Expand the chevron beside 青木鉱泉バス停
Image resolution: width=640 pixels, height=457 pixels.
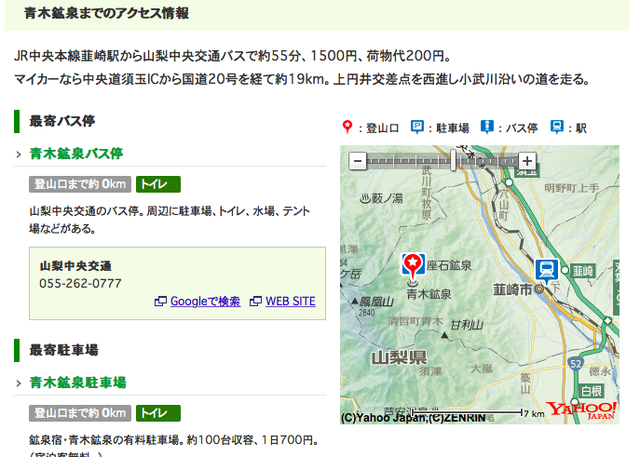coord(19,154)
